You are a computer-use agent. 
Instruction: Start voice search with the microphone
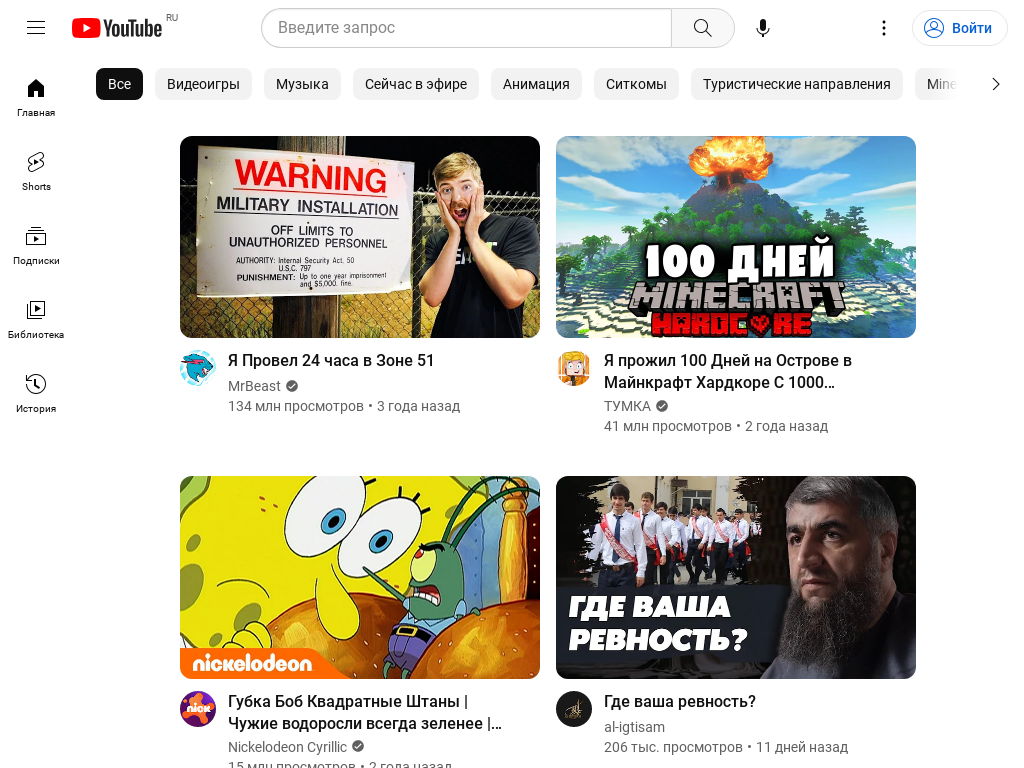click(x=763, y=28)
